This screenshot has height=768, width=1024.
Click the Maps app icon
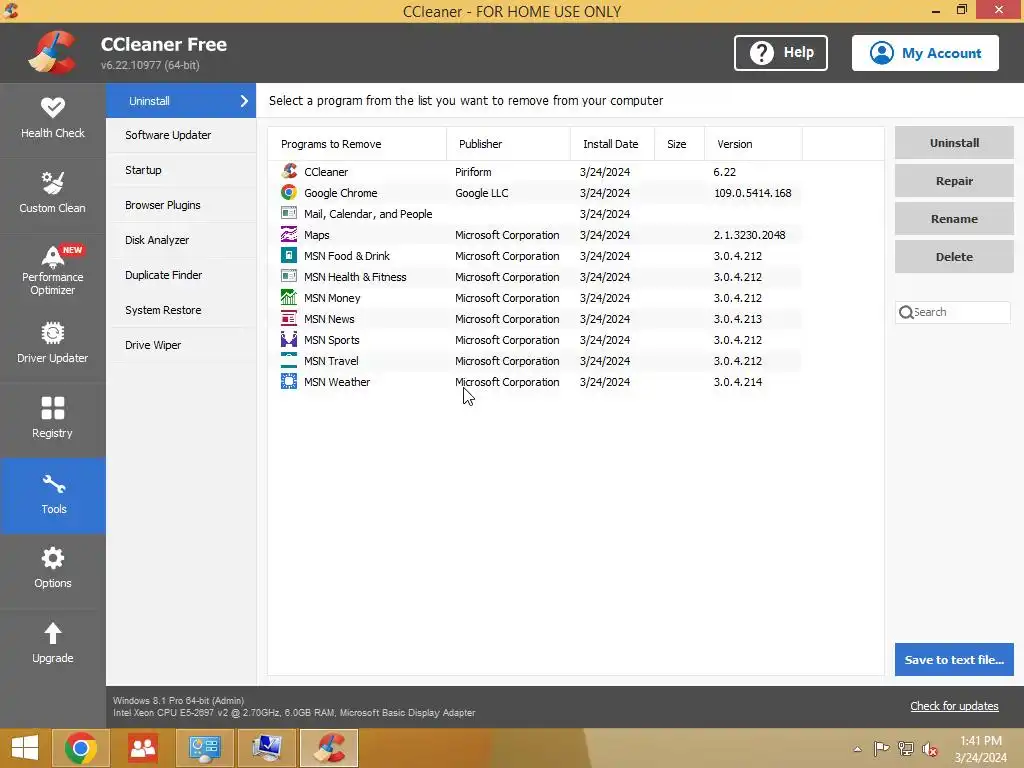point(289,234)
